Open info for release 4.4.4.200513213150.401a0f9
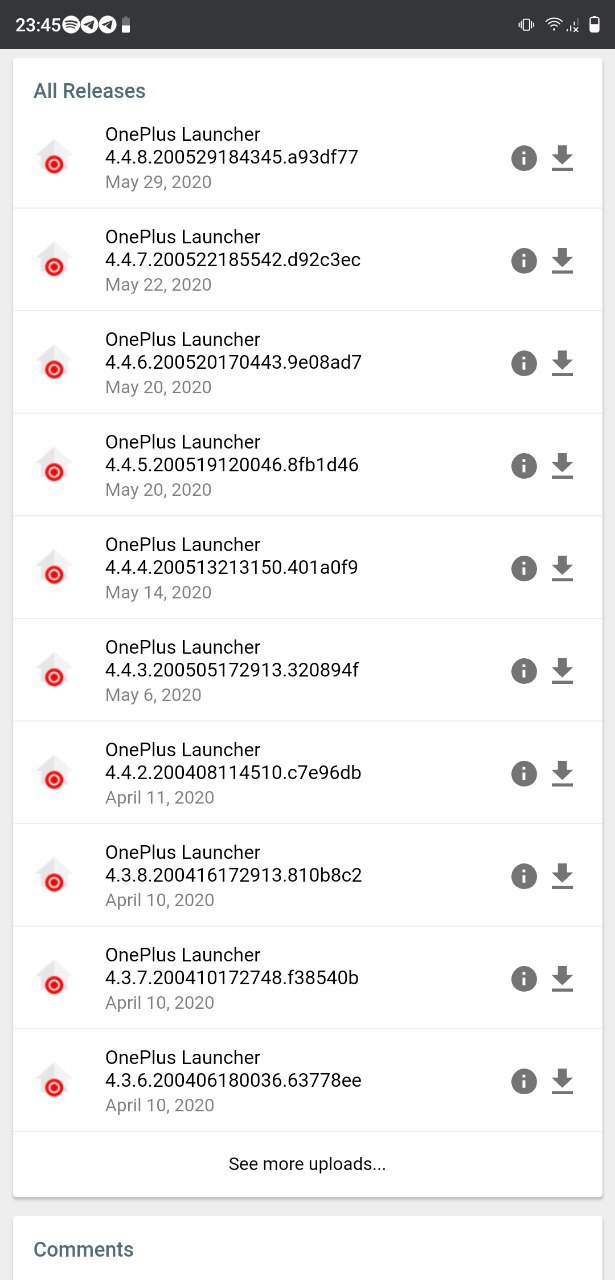The height and width of the screenshot is (1280, 615). pos(524,568)
